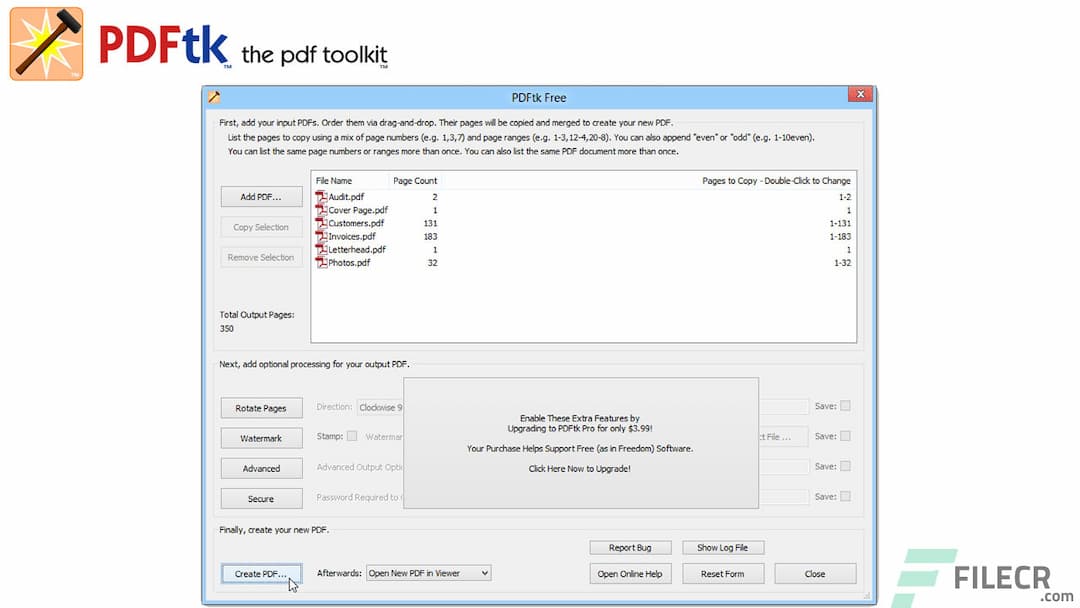The width and height of the screenshot is (1080, 608).
Task: Check the Save box on the Secure row
Action: (845, 497)
